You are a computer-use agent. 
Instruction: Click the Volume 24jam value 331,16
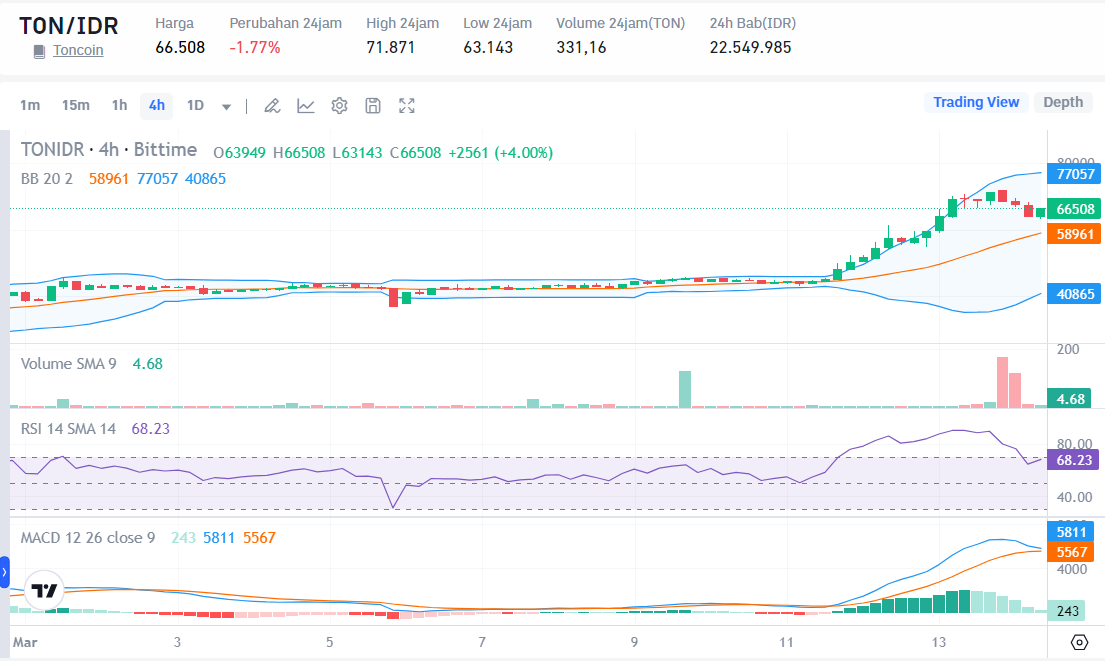click(x=581, y=48)
